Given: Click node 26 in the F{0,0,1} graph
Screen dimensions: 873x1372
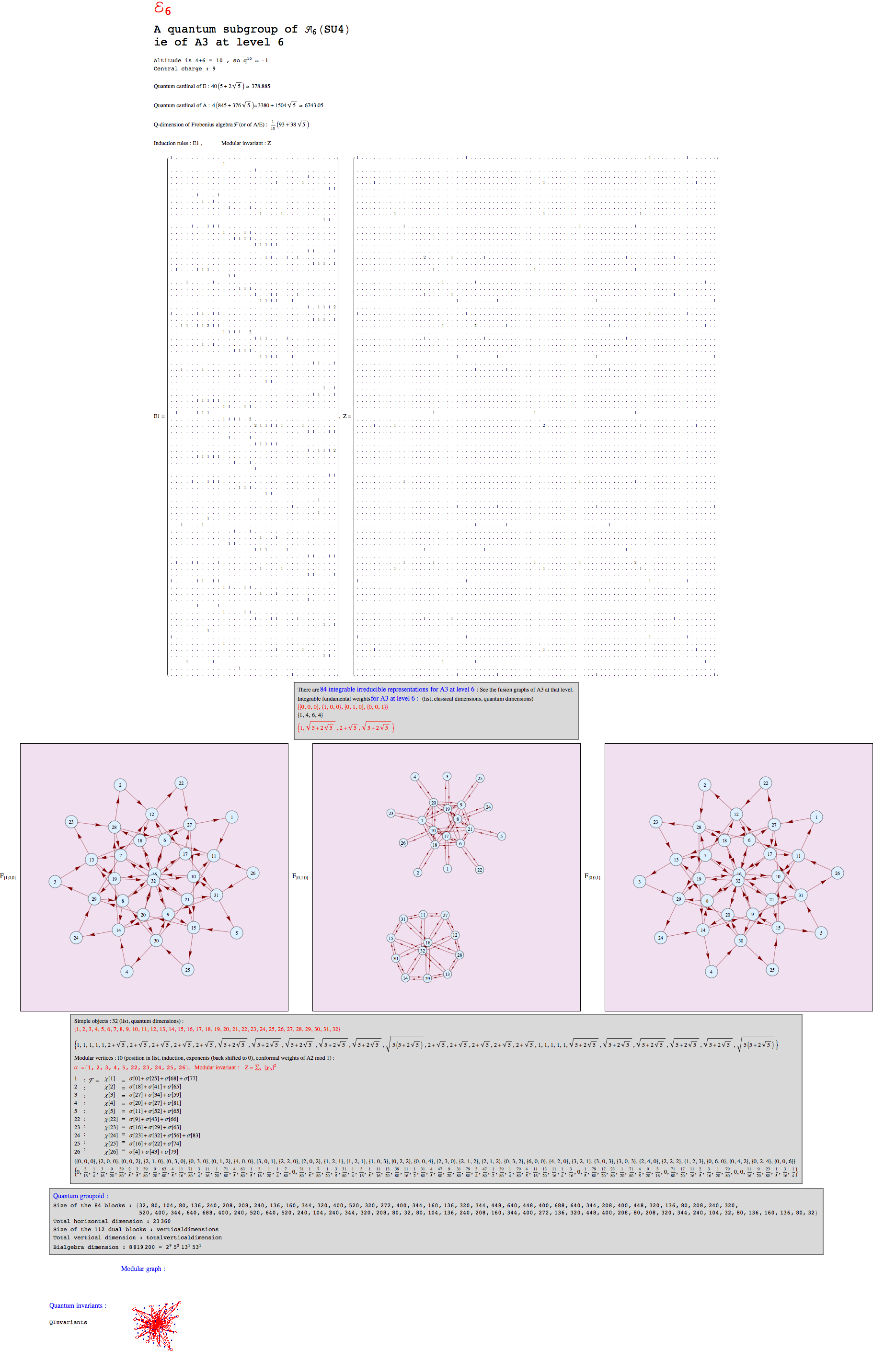Looking at the screenshot, I should [x=838, y=873].
